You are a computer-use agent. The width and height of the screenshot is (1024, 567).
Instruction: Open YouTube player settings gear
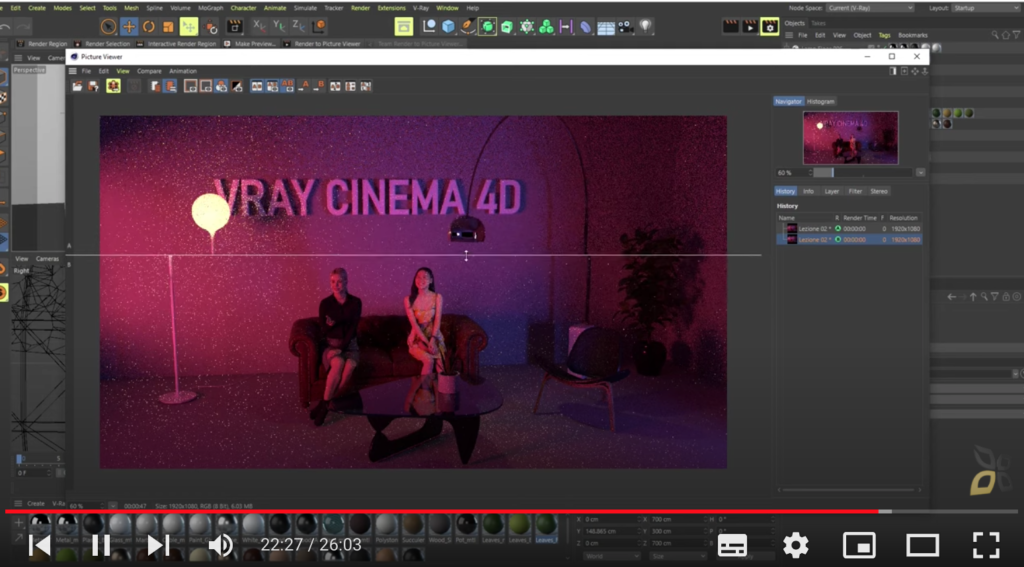tap(795, 545)
